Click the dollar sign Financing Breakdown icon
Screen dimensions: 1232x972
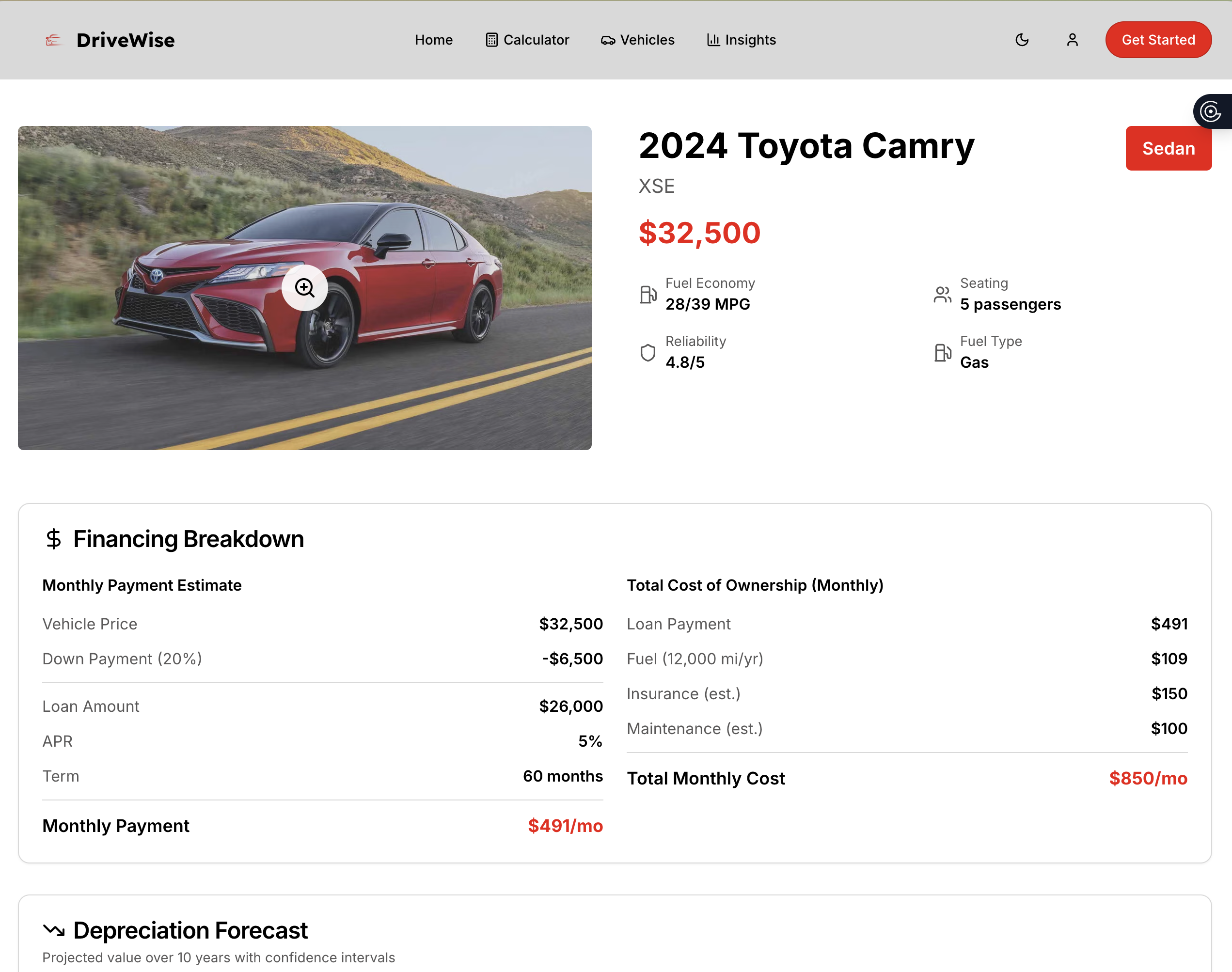[53, 538]
